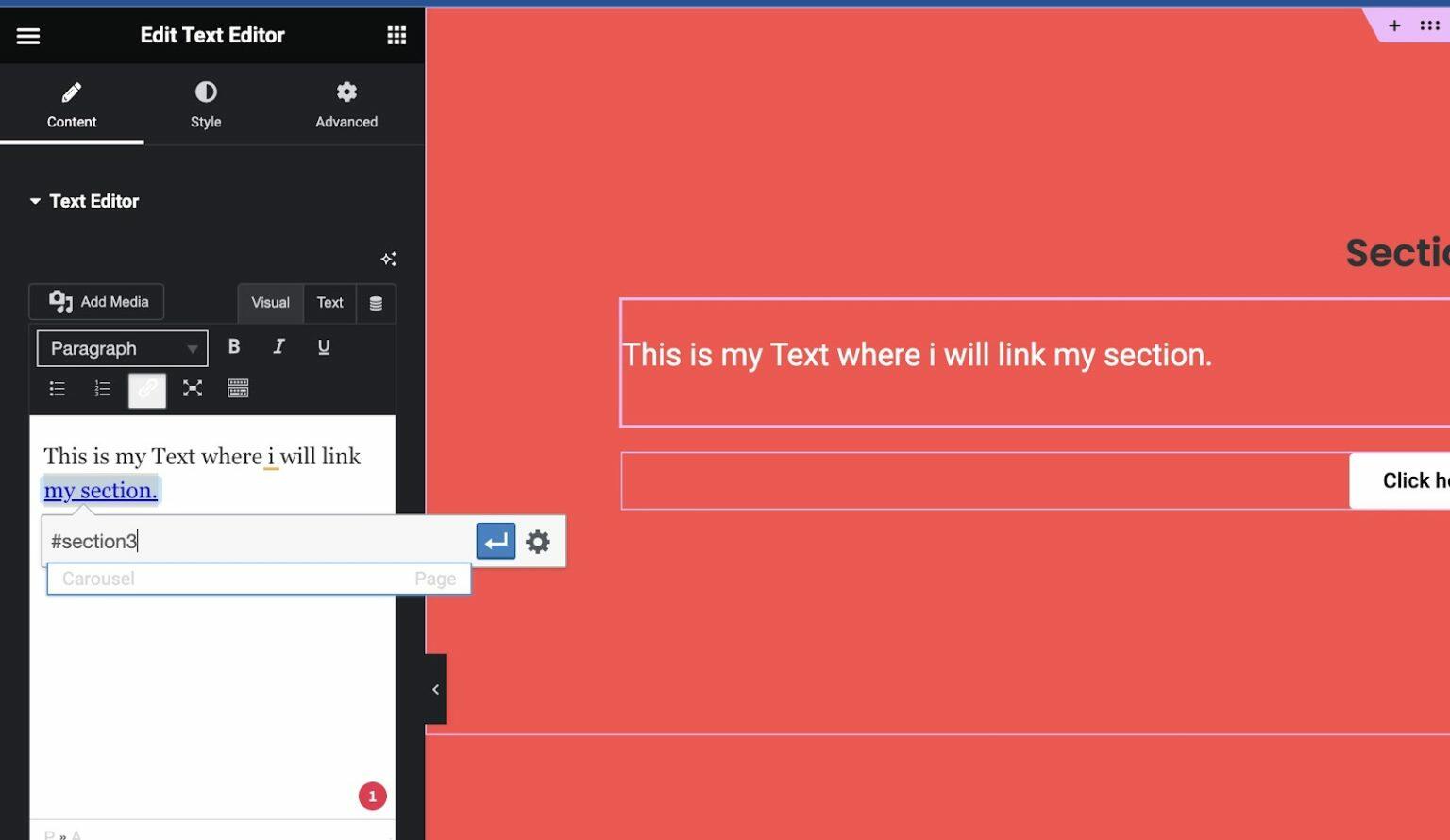Viewport: 1450px width, 840px height.
Task: Switch to the Style tab
Action: 206,104
